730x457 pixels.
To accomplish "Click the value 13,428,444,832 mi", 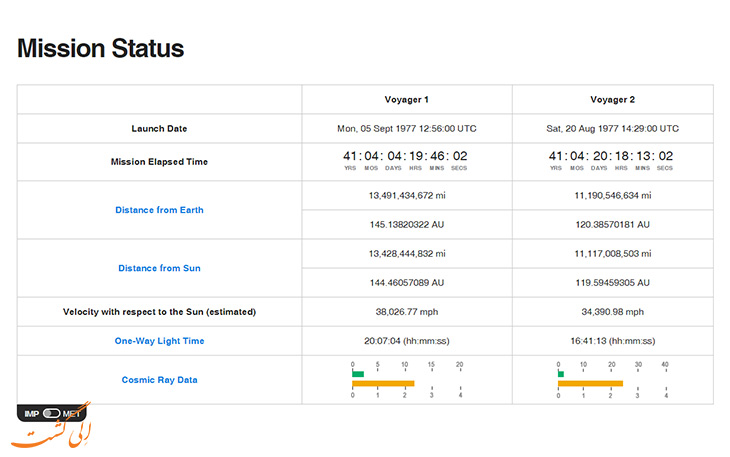I will (407, 254).
